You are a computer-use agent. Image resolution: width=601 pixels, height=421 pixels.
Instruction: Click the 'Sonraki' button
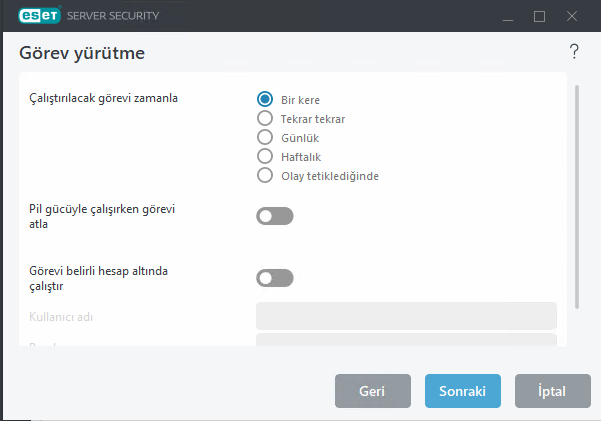(x=463, y=391)
